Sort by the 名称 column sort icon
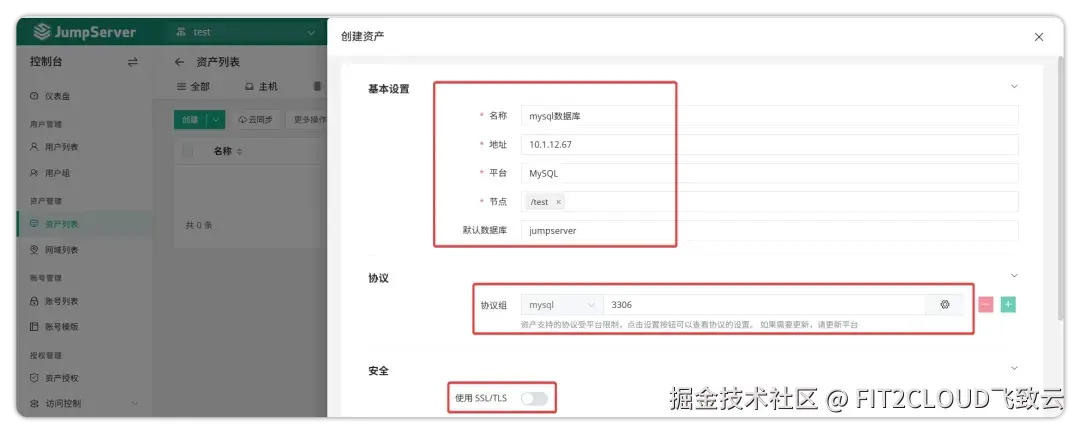Image resolution: width=1080 pixels, height=428 pixels. tap(239, 152)
